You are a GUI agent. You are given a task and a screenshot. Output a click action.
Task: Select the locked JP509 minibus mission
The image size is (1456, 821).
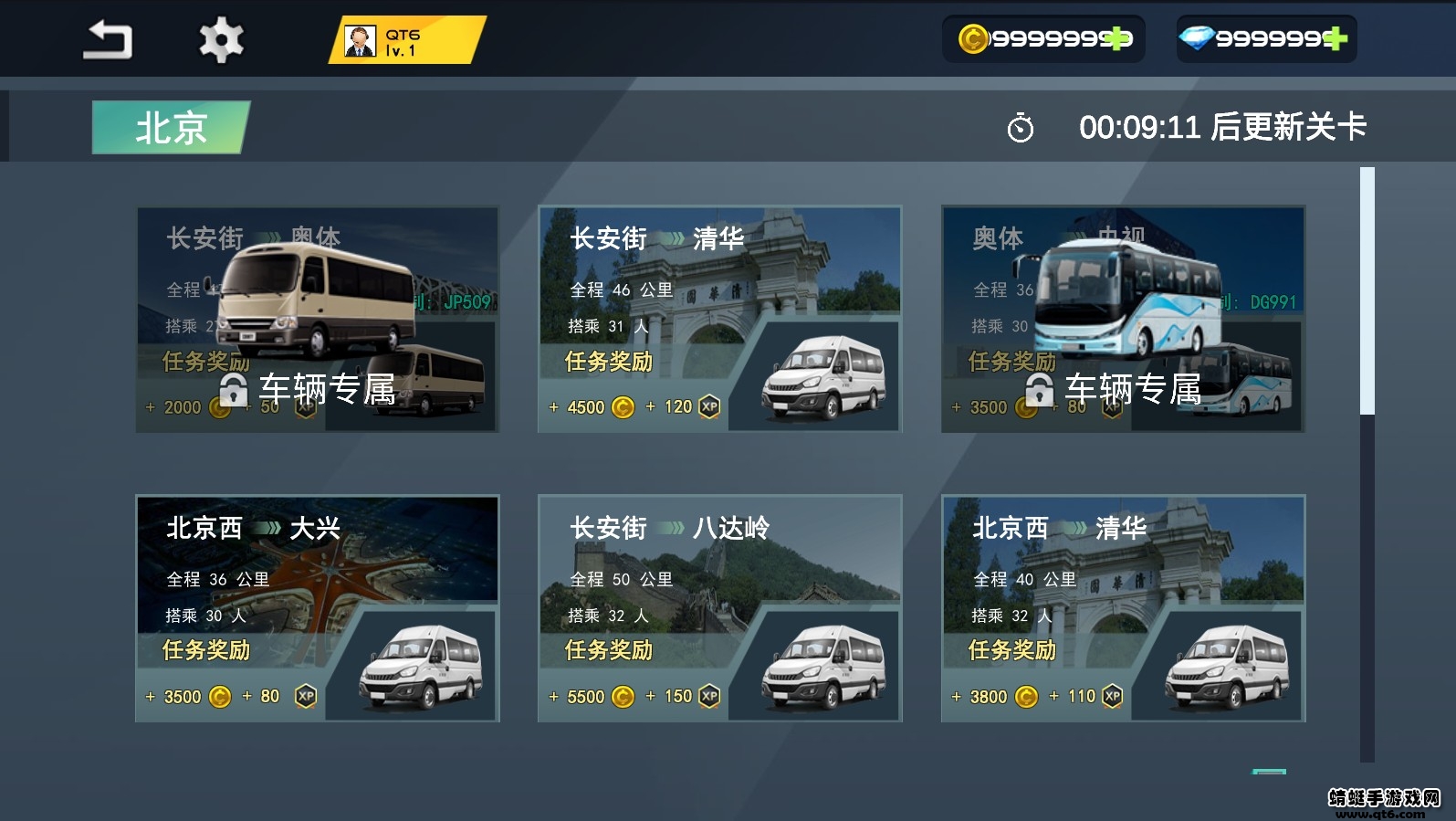click(x=318, y=319)
